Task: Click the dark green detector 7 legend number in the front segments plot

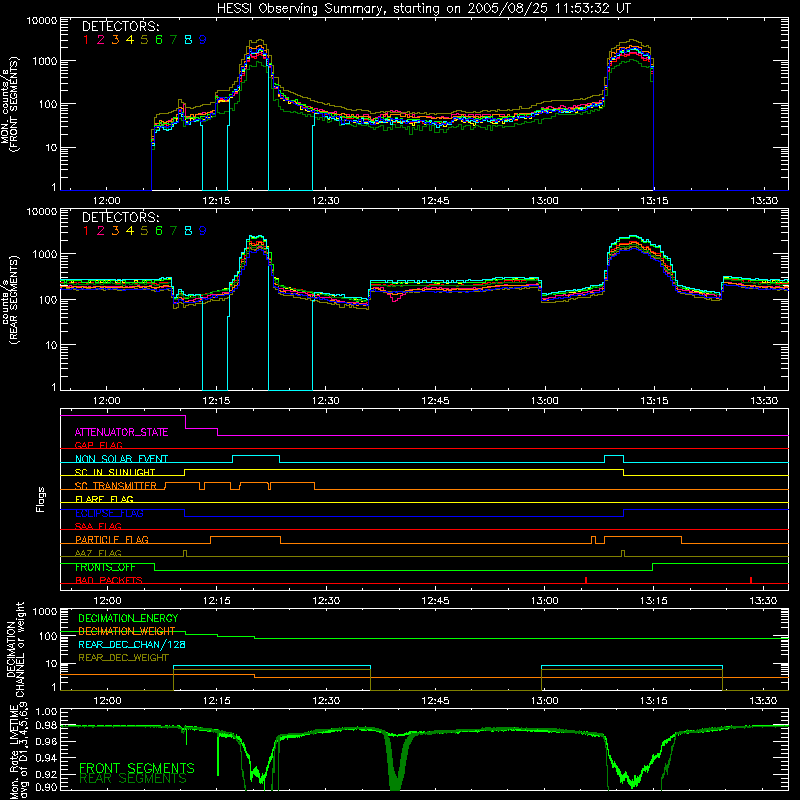Action: tap(173, 40)
